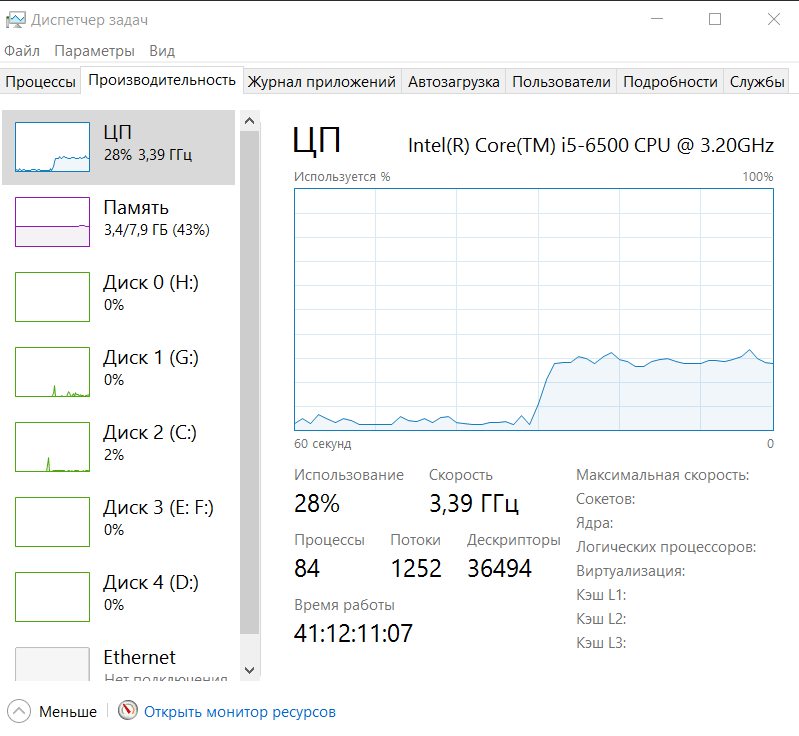
Task: Click the Используется % graph label
Action: [x=342, y=177]
